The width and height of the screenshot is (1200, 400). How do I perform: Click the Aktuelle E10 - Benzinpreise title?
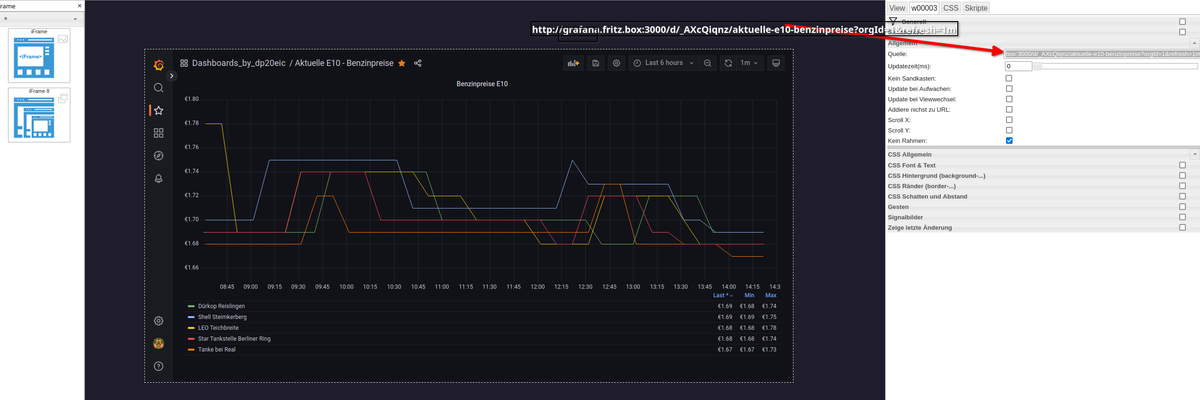(x=344, y=63)
